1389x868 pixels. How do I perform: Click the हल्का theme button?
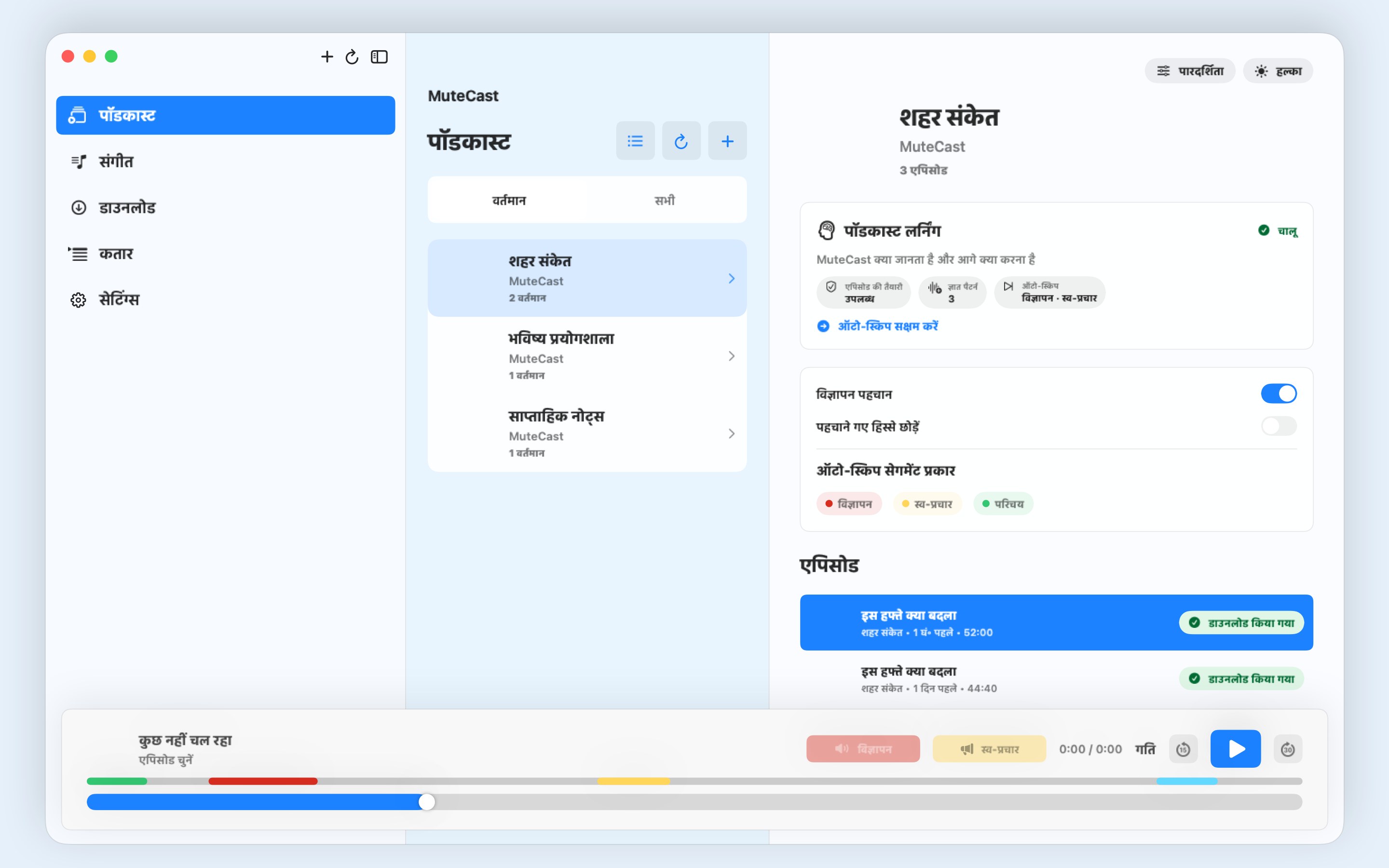coord(1278,70)
